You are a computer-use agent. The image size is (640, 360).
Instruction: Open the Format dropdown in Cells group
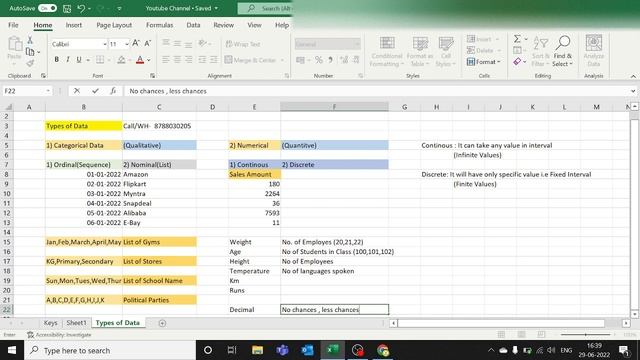tap(484, 62)
